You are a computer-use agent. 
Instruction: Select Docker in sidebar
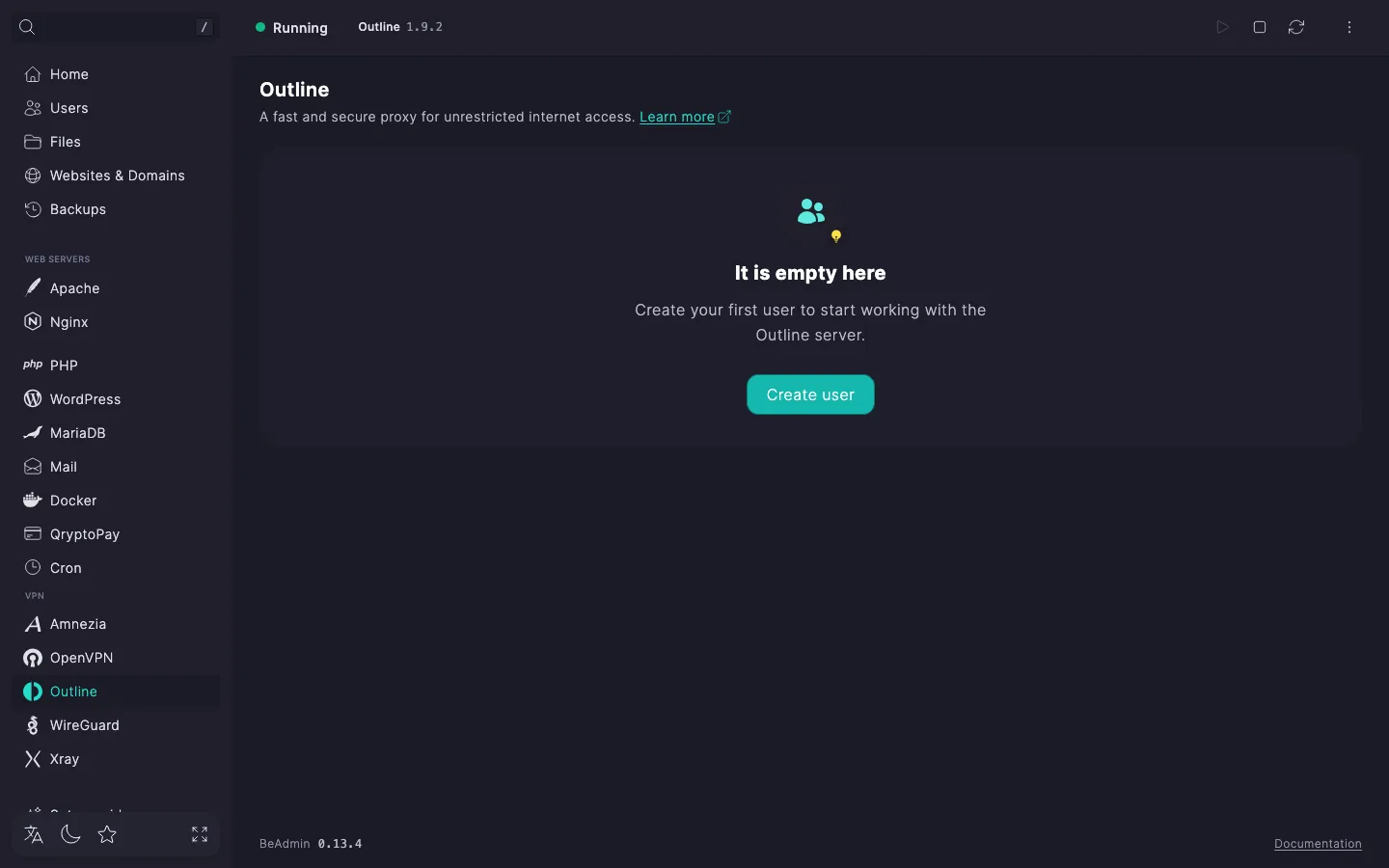[116, 501]
